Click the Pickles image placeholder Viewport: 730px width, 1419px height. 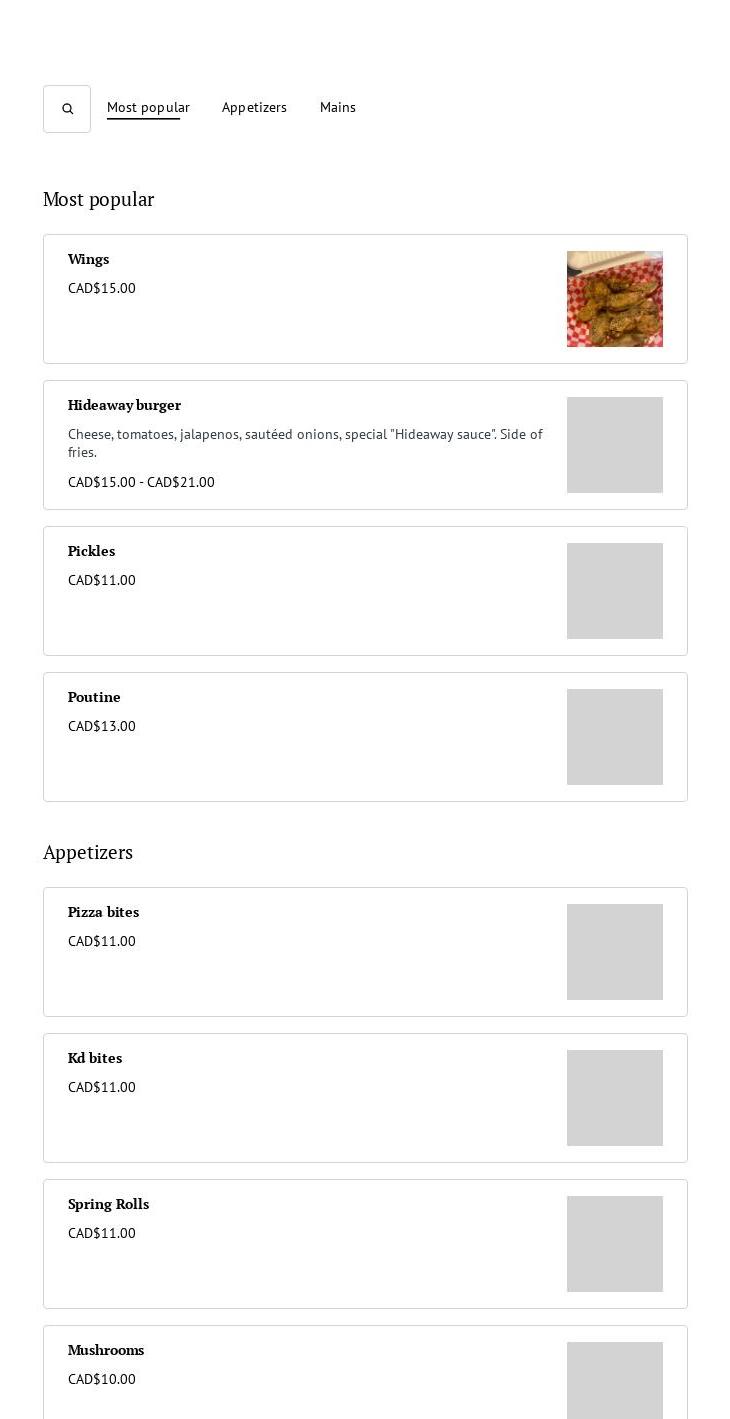click(x=614, y=591)
